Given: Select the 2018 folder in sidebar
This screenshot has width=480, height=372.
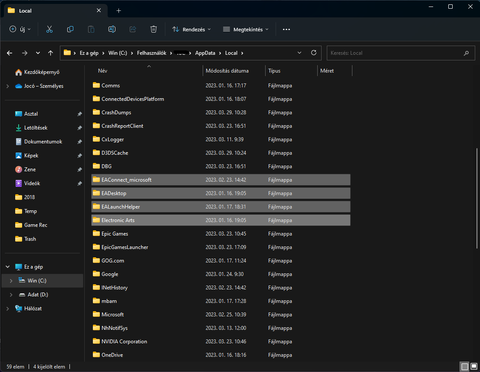Looking at the screenshot, I should pyautogui.click(x=25, y=197).
